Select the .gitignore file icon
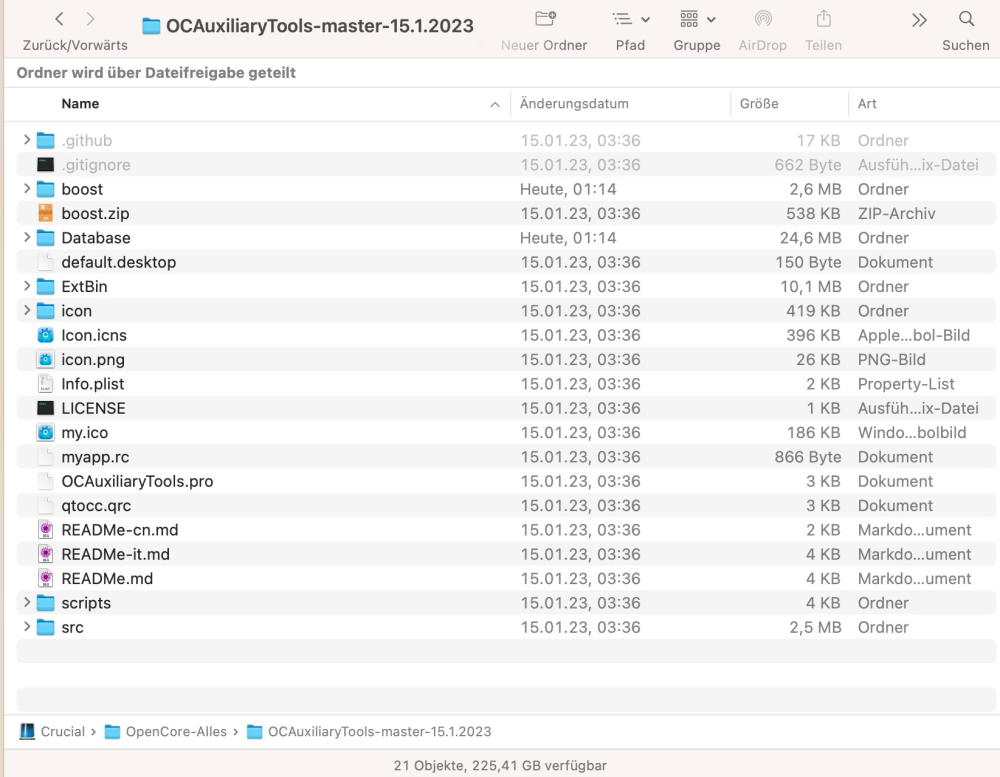The height and width of the screenshot is (777, 1000). (x=45, y=165)
